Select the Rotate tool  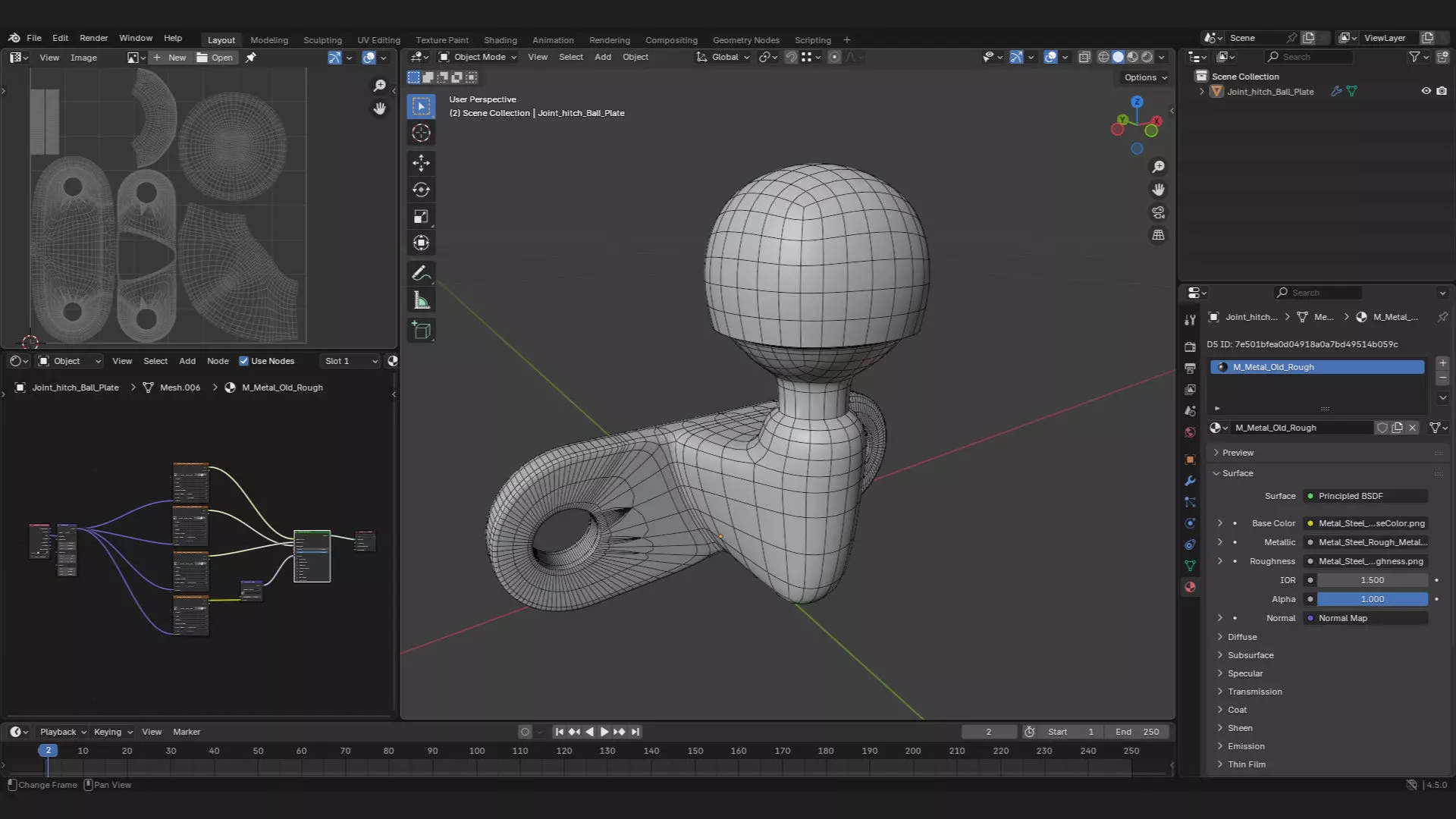pos(421,190)
